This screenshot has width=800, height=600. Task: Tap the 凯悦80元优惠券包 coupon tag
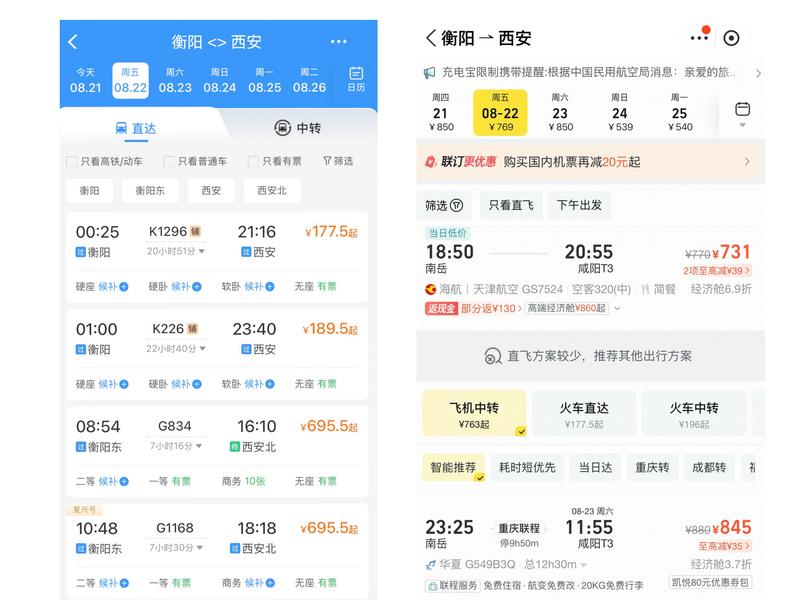point(710,582)
